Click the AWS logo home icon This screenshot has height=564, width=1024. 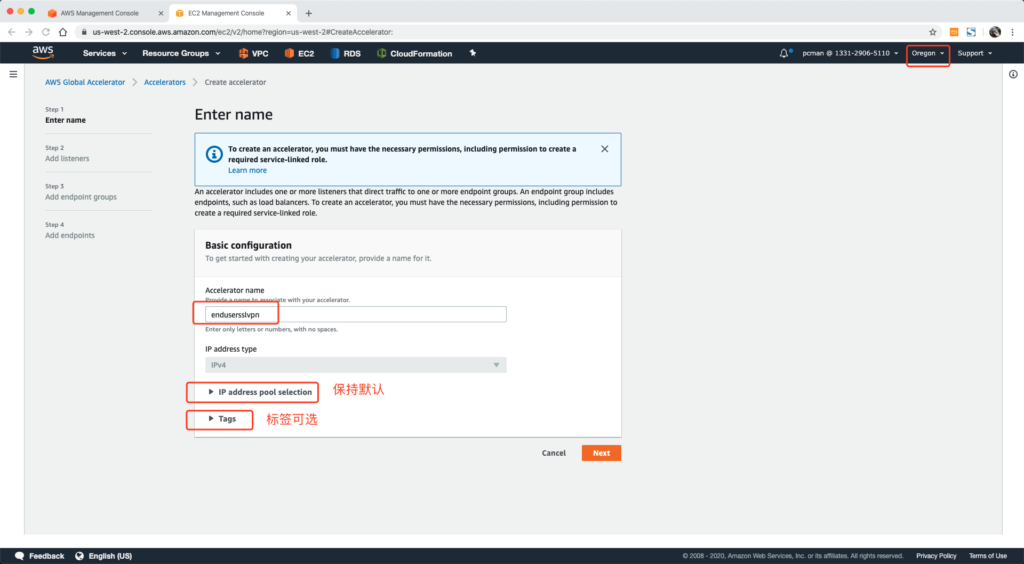tap(43, 52)
